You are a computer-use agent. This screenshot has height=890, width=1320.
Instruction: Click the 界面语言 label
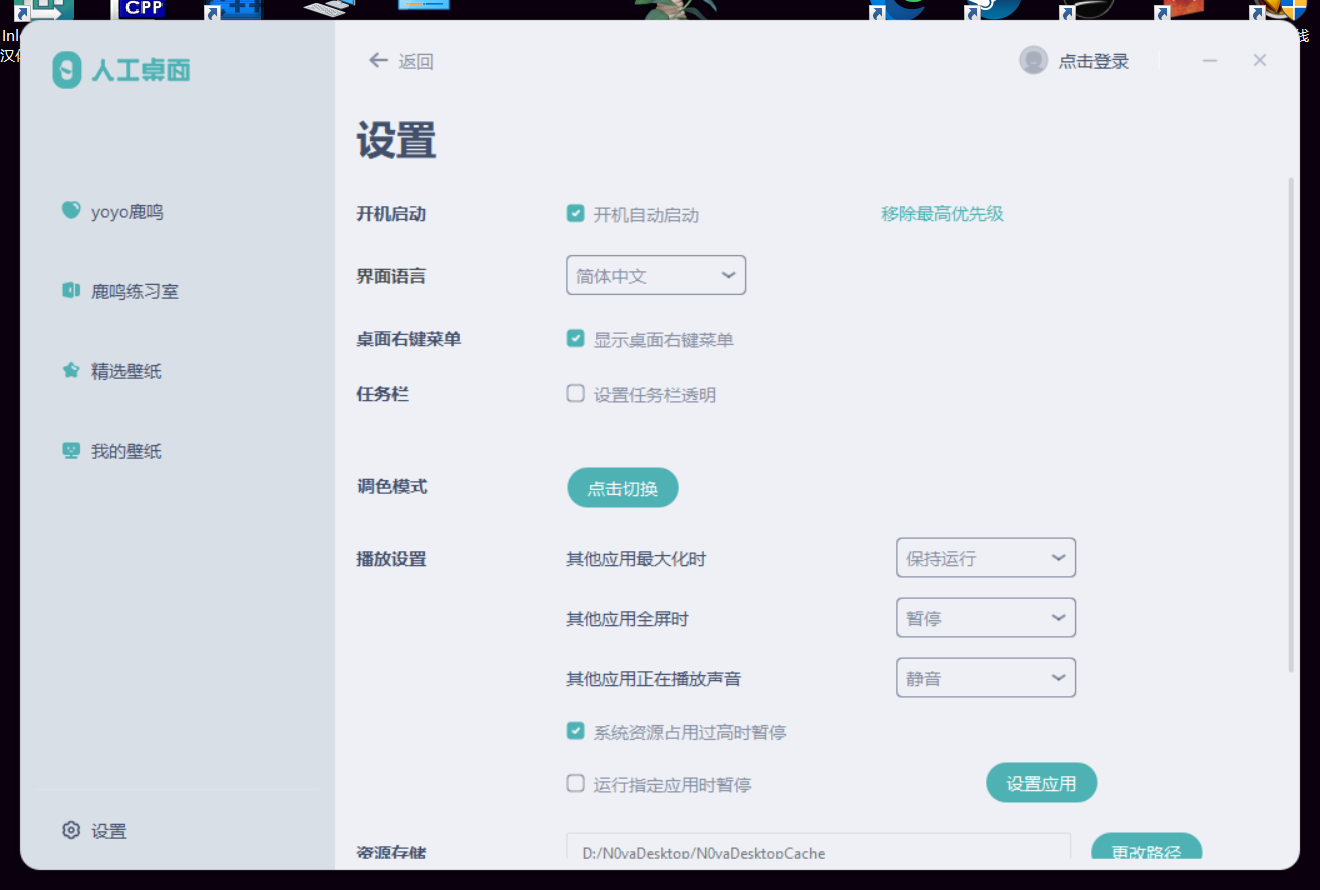click(x=391, y=276)
